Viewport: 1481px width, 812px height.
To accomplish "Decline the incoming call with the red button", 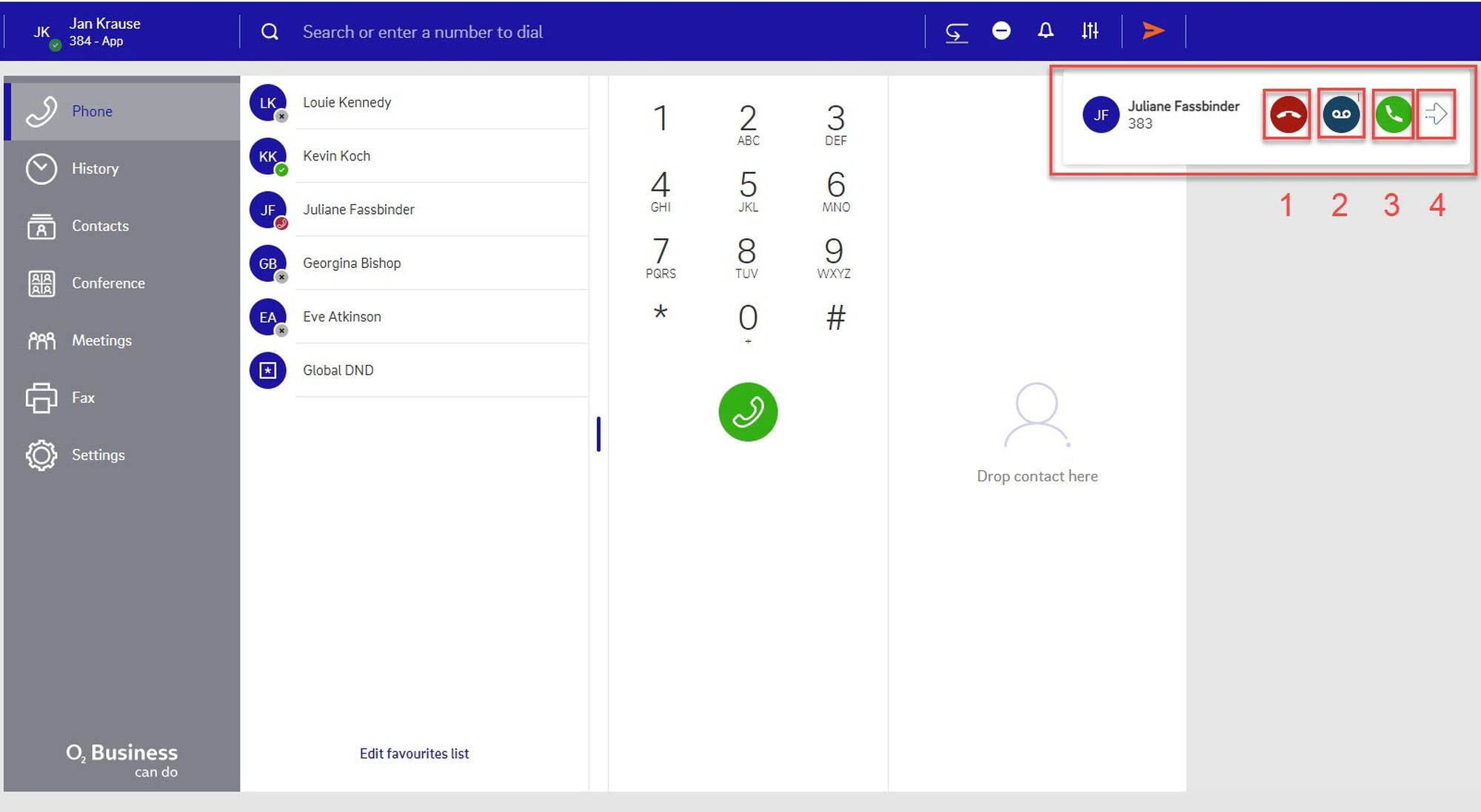I will [x=1288, y=115].
